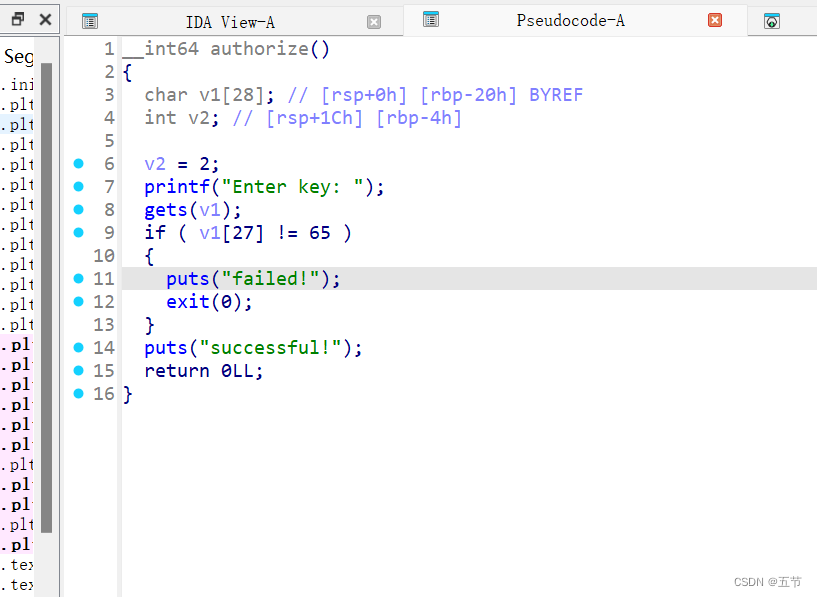Viewport: 817px width, 597px height.
Task: Toggle breakpoint dot on line 7
Action: coord(79,186)
